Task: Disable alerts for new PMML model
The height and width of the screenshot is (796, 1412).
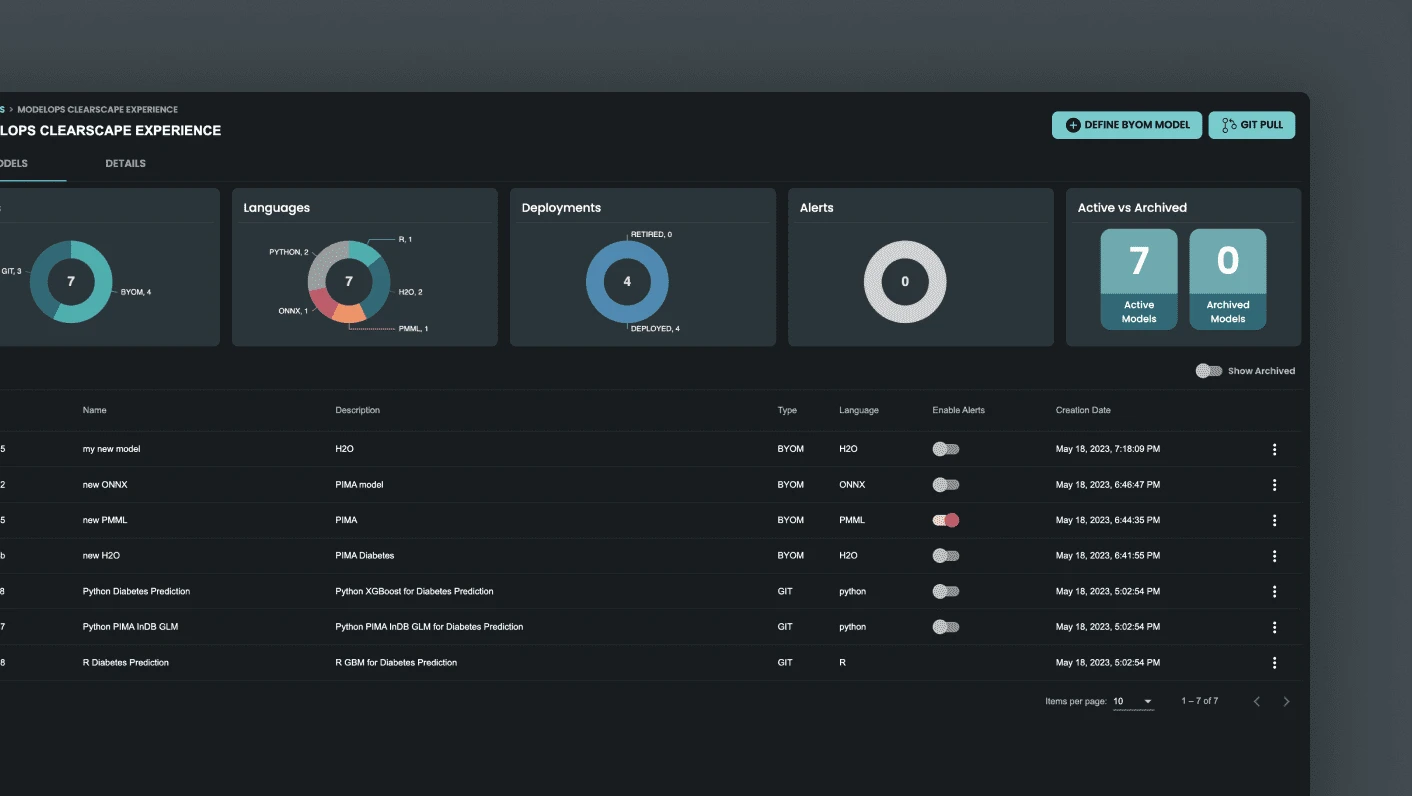Action: tap(946, 520)
